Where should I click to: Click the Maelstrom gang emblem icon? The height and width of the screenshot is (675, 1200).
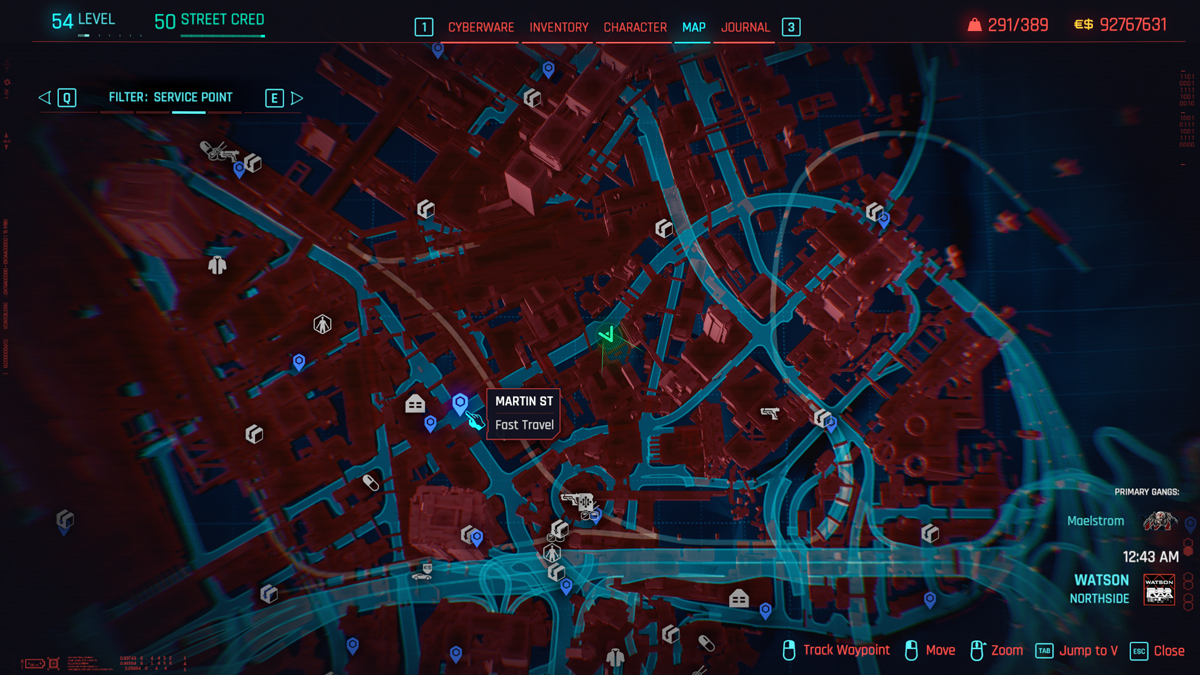pyautogui.click(x=1160, y=521)
